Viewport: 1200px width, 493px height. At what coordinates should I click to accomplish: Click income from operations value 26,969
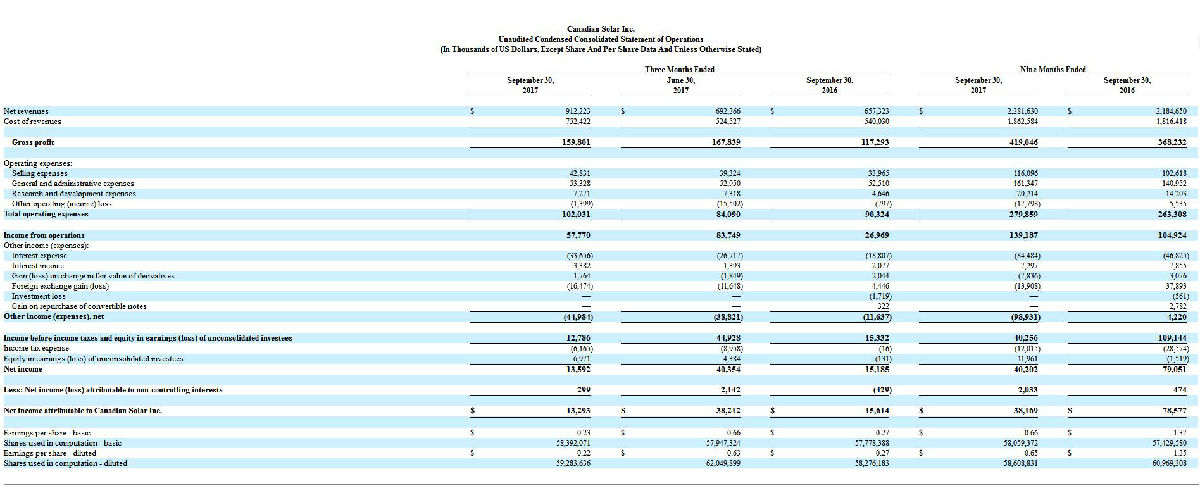[876, 234]
